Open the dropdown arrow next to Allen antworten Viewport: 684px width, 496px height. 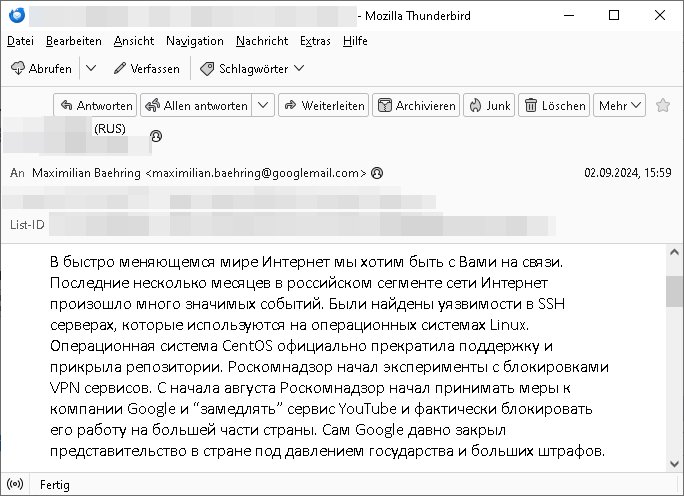[x=264, y=105]
